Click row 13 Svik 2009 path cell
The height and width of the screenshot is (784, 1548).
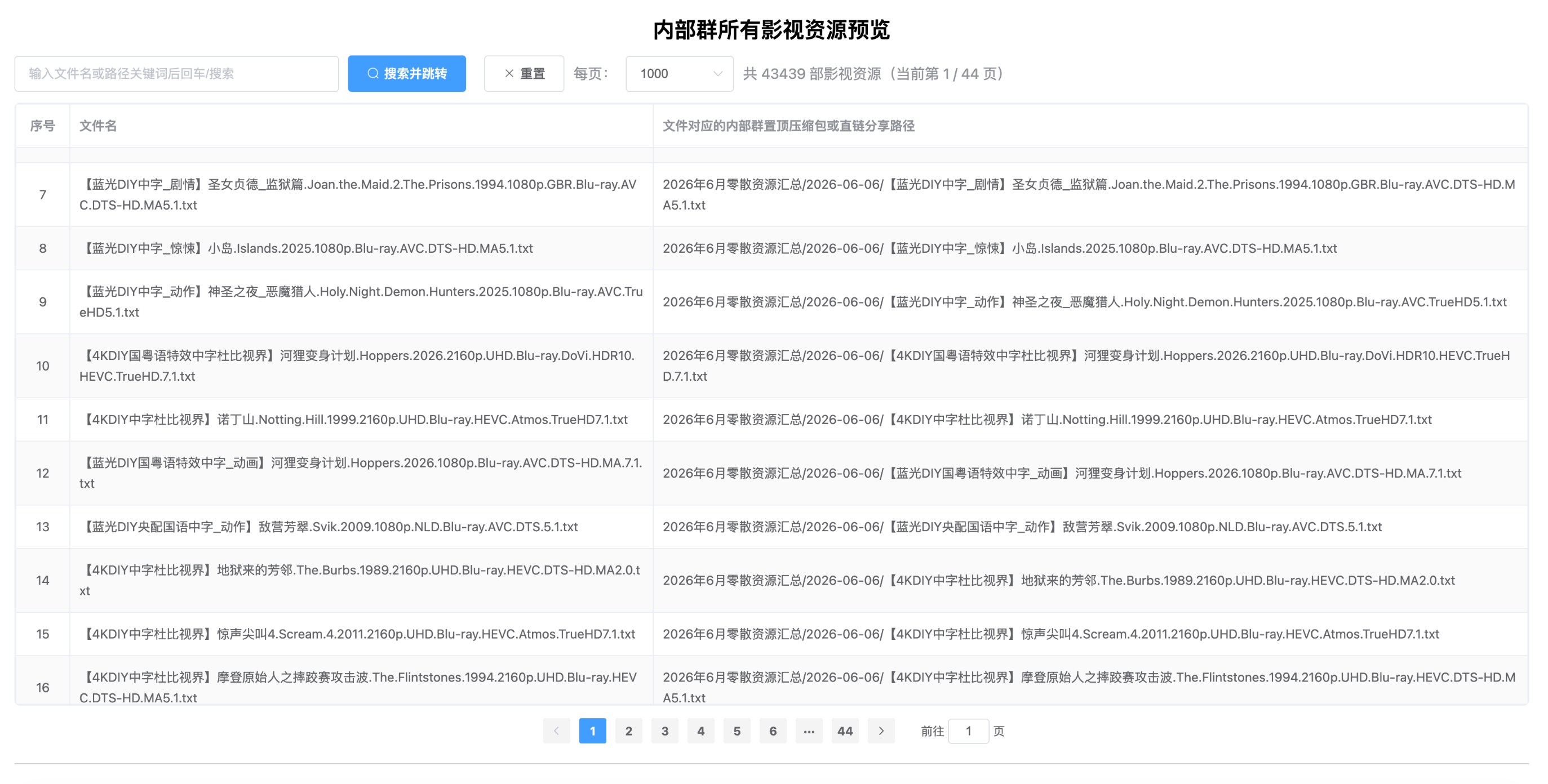tap(1090, 526)
